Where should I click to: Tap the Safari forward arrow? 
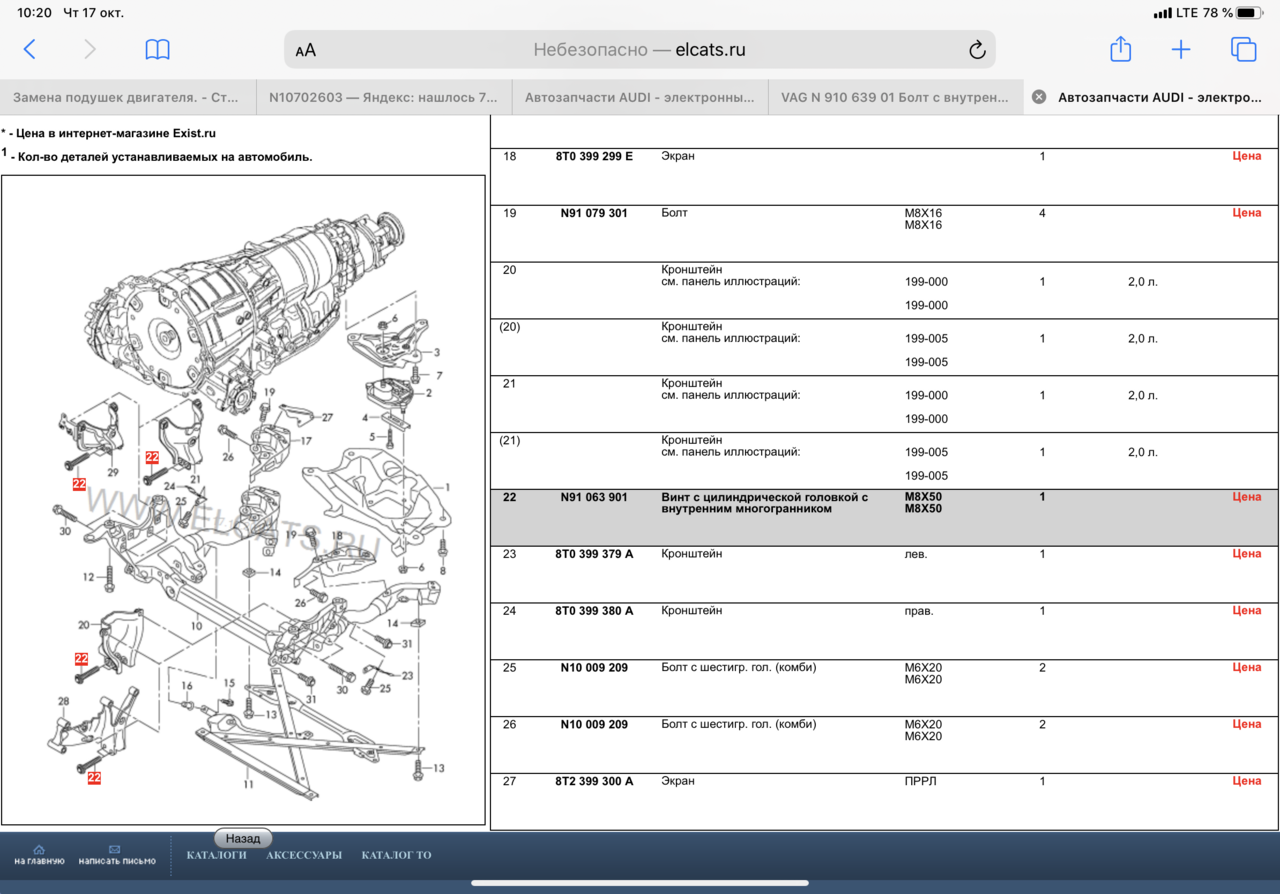pos(90,49)
